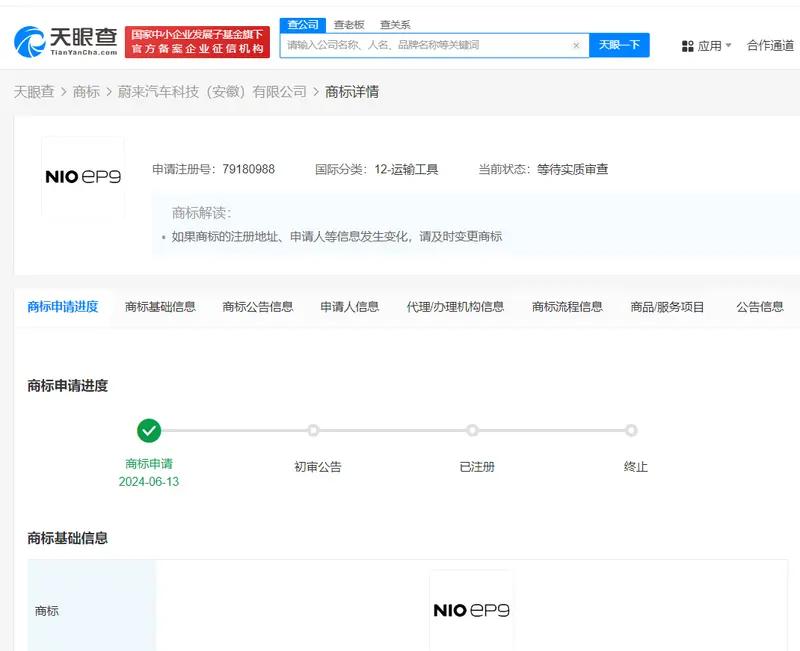
Task: Open the 申请人信息 section tab
Action: click(349, 307)
